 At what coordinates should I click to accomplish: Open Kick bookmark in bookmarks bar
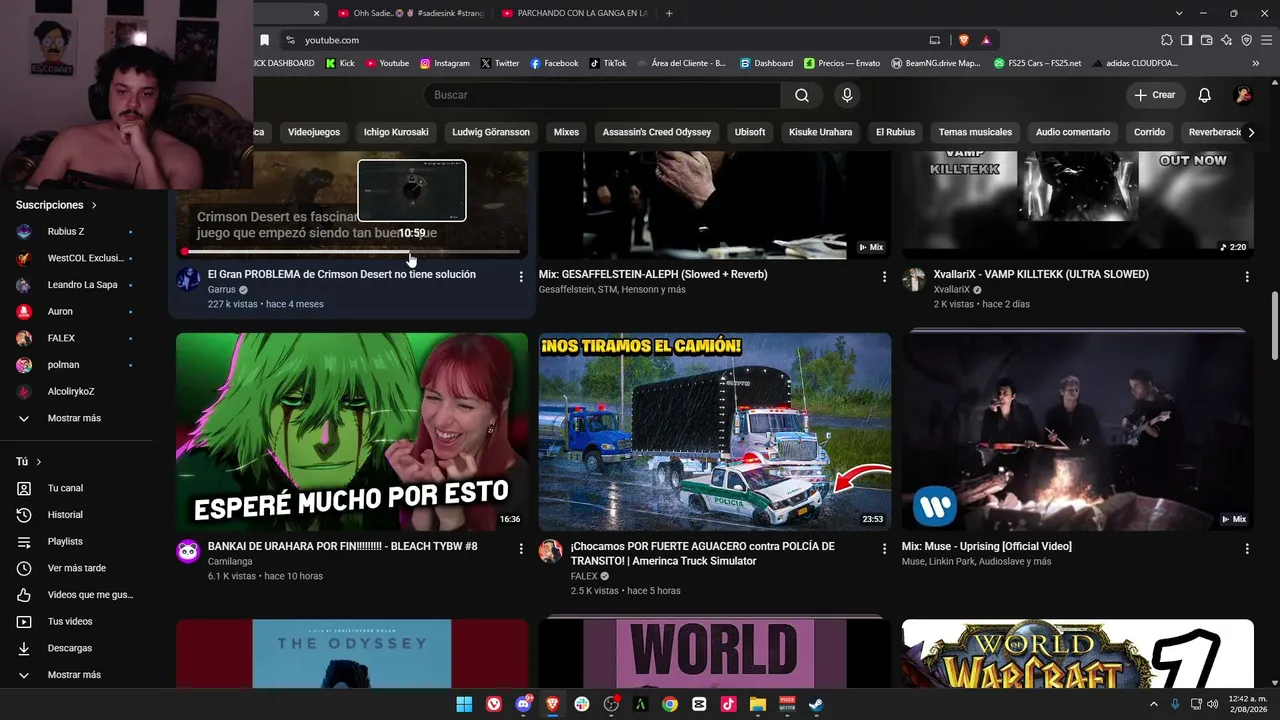[x=340, y=63]
